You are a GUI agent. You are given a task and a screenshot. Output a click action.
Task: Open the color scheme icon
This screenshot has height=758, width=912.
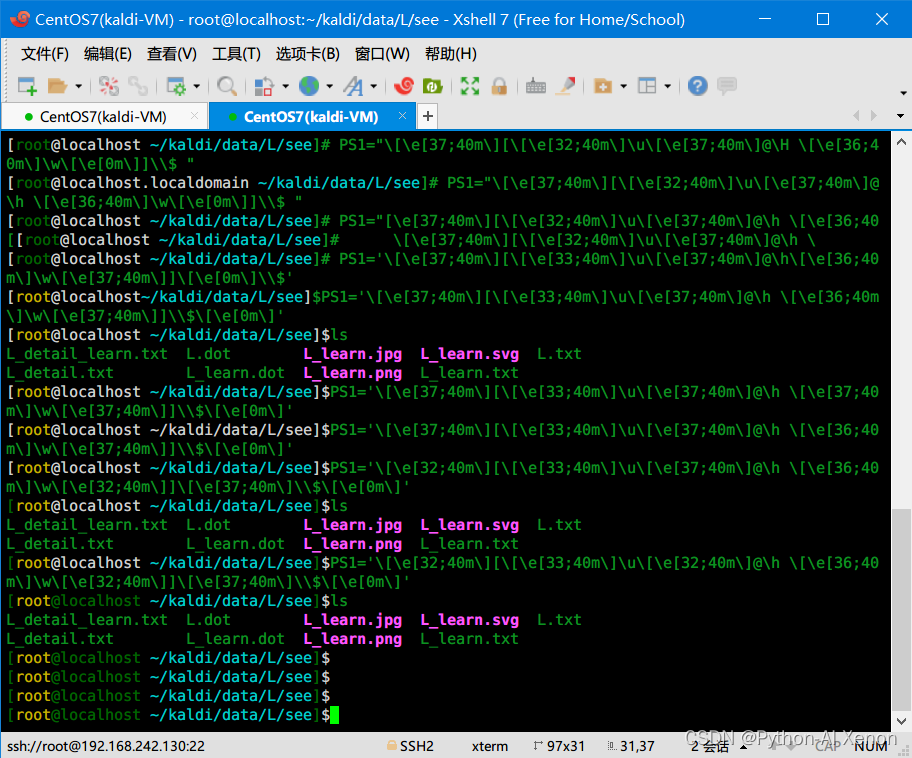click(x=264, y=86)
